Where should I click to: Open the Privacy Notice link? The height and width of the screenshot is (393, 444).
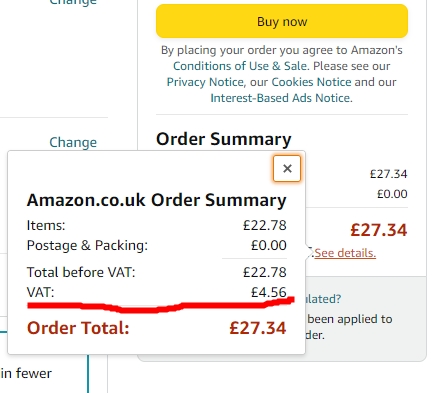pos(205,82)
